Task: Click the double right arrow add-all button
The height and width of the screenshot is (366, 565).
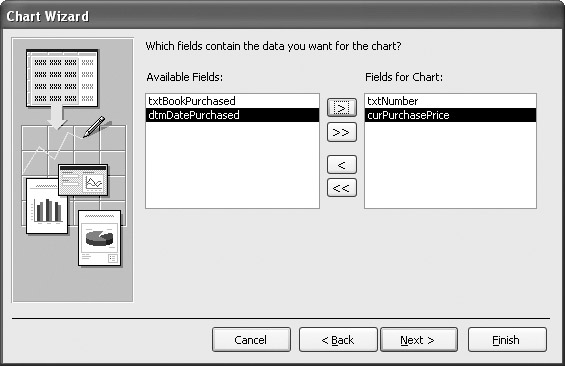Action: [342, 132]
